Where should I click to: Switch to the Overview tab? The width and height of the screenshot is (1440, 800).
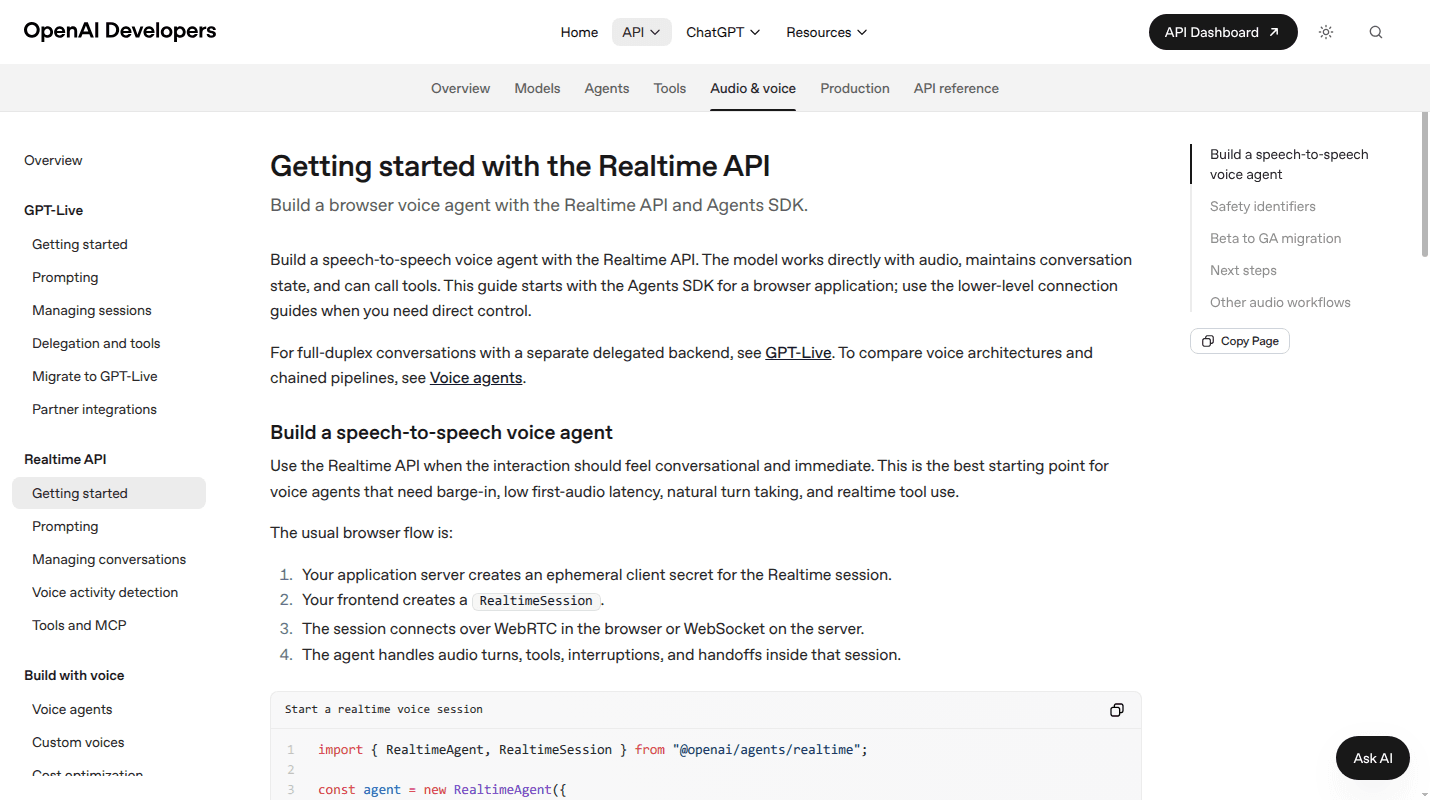coord(461,88)
